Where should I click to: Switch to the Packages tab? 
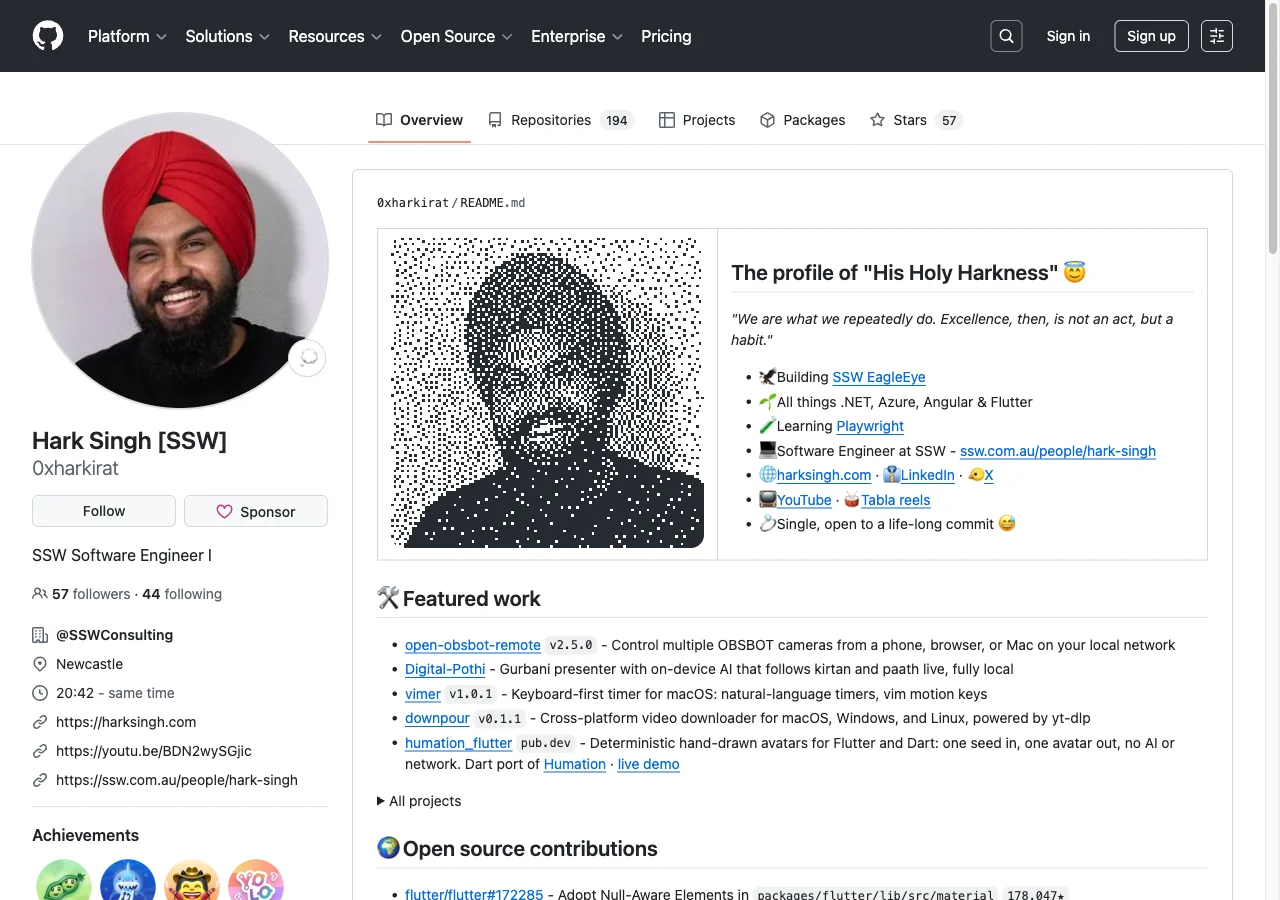[x=803, y=120]
